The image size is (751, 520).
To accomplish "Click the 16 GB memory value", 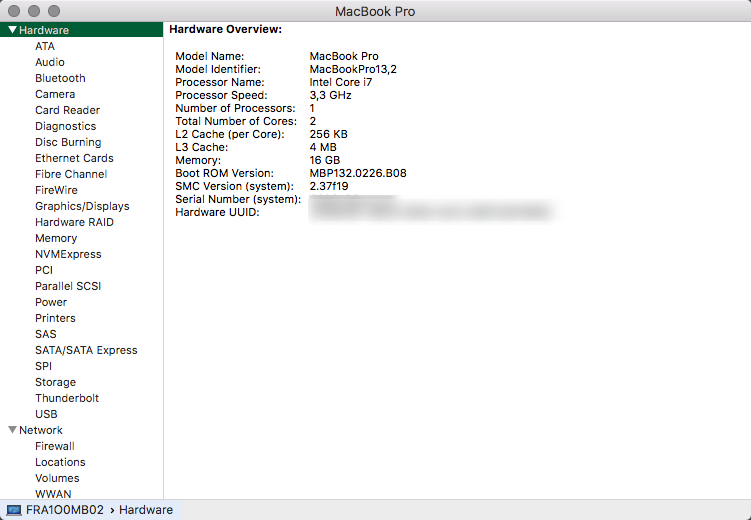I will (325, 160).
